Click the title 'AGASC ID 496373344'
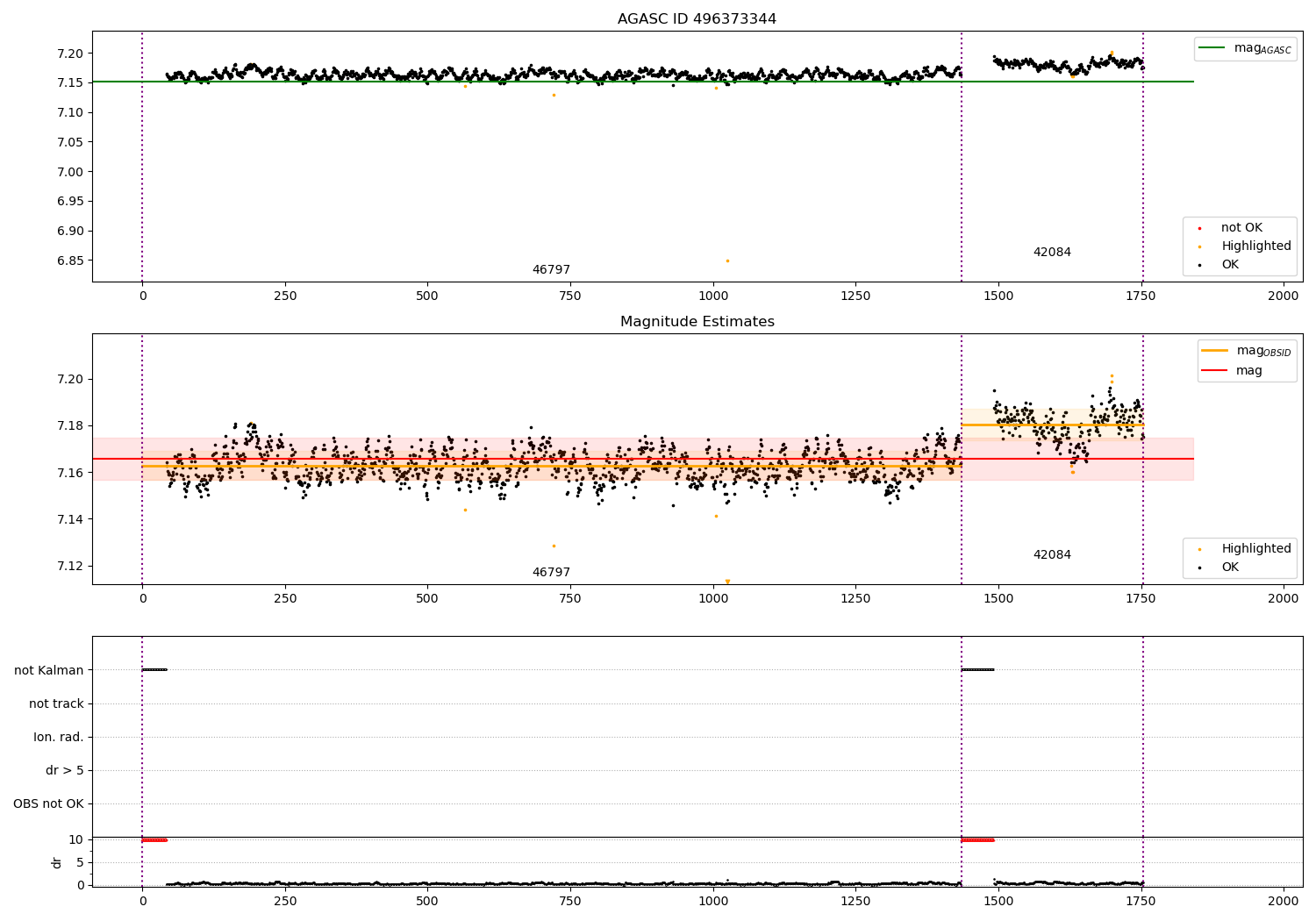 coord(697,19)
